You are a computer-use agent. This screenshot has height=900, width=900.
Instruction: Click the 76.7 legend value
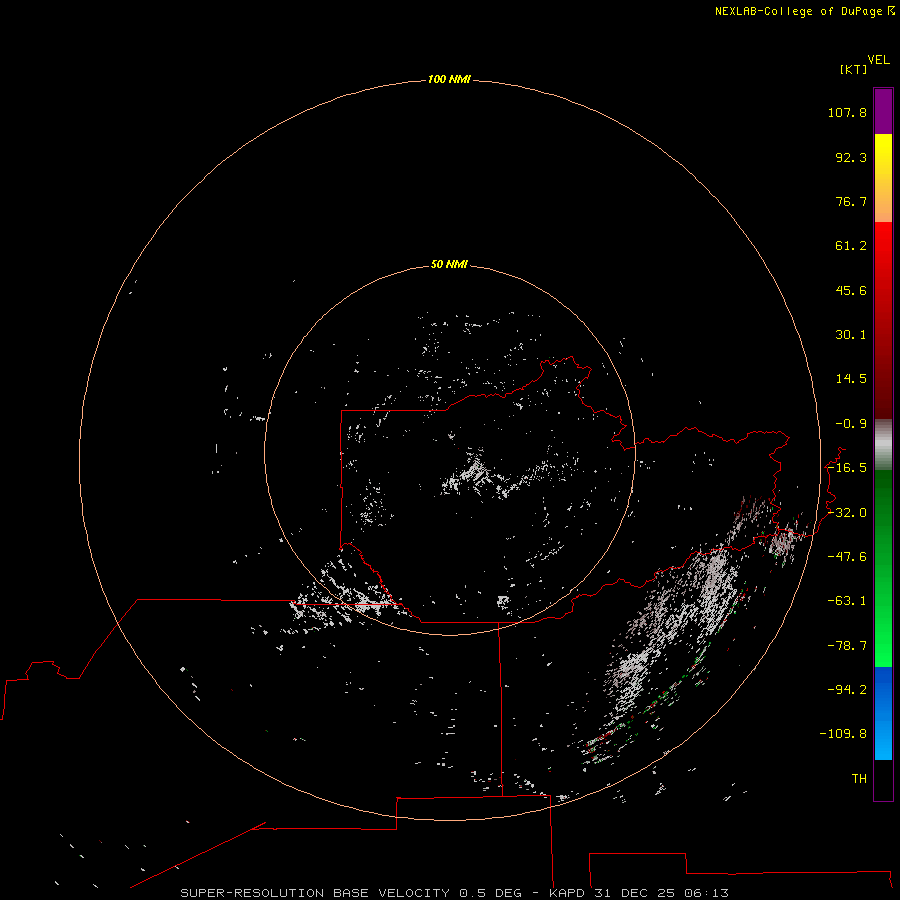pos(851,201)
